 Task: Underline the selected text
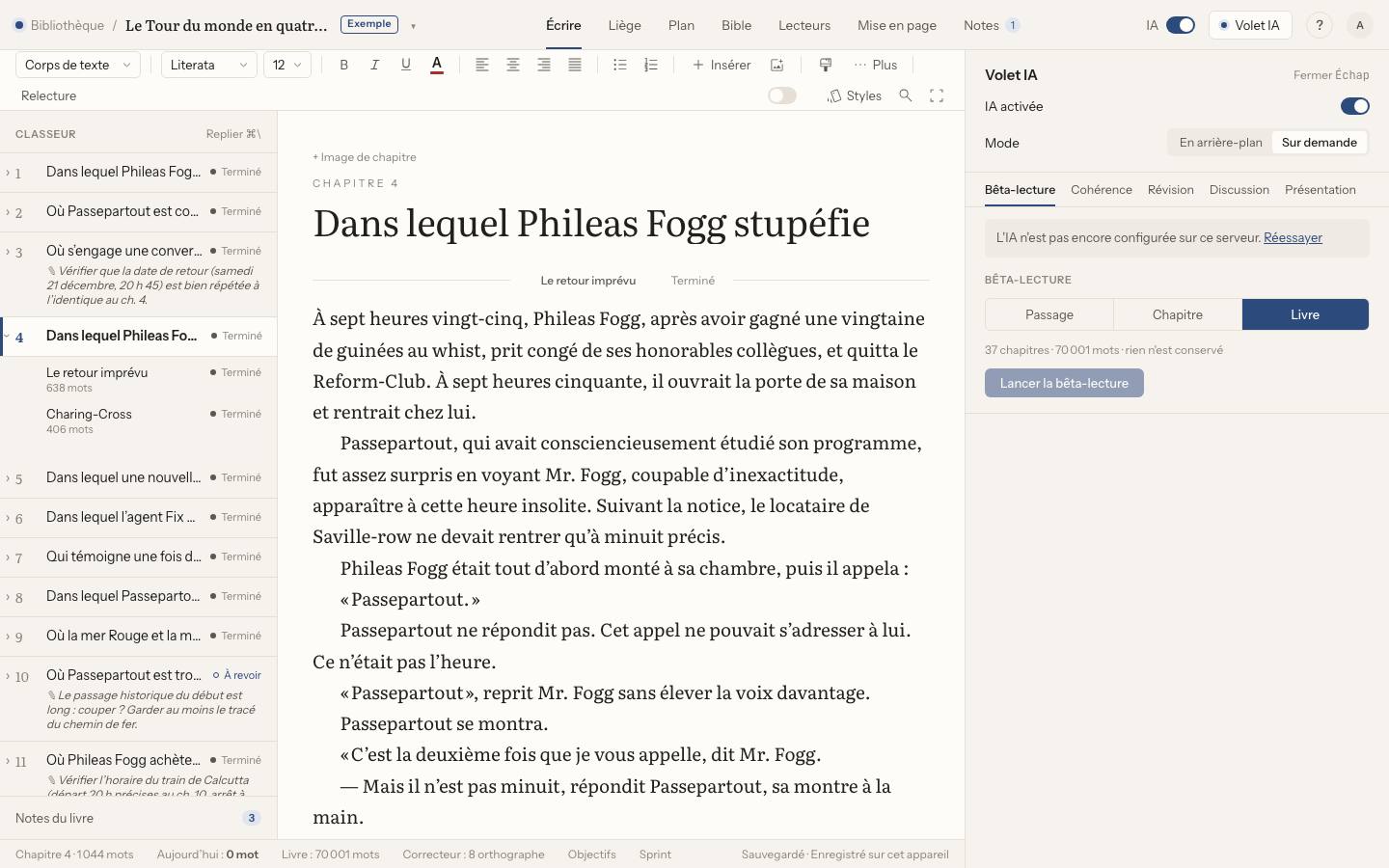(405, 65)
